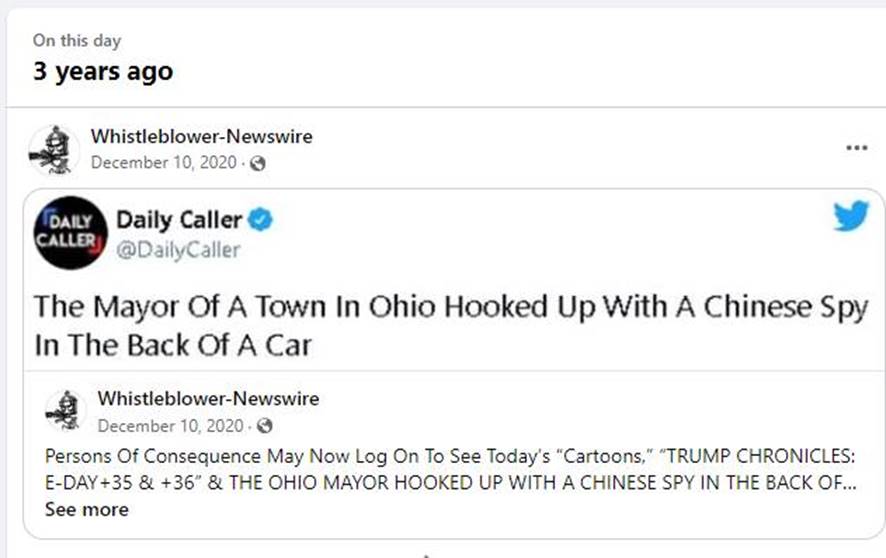Click the trailing ellipsis ending the post text

848,483
